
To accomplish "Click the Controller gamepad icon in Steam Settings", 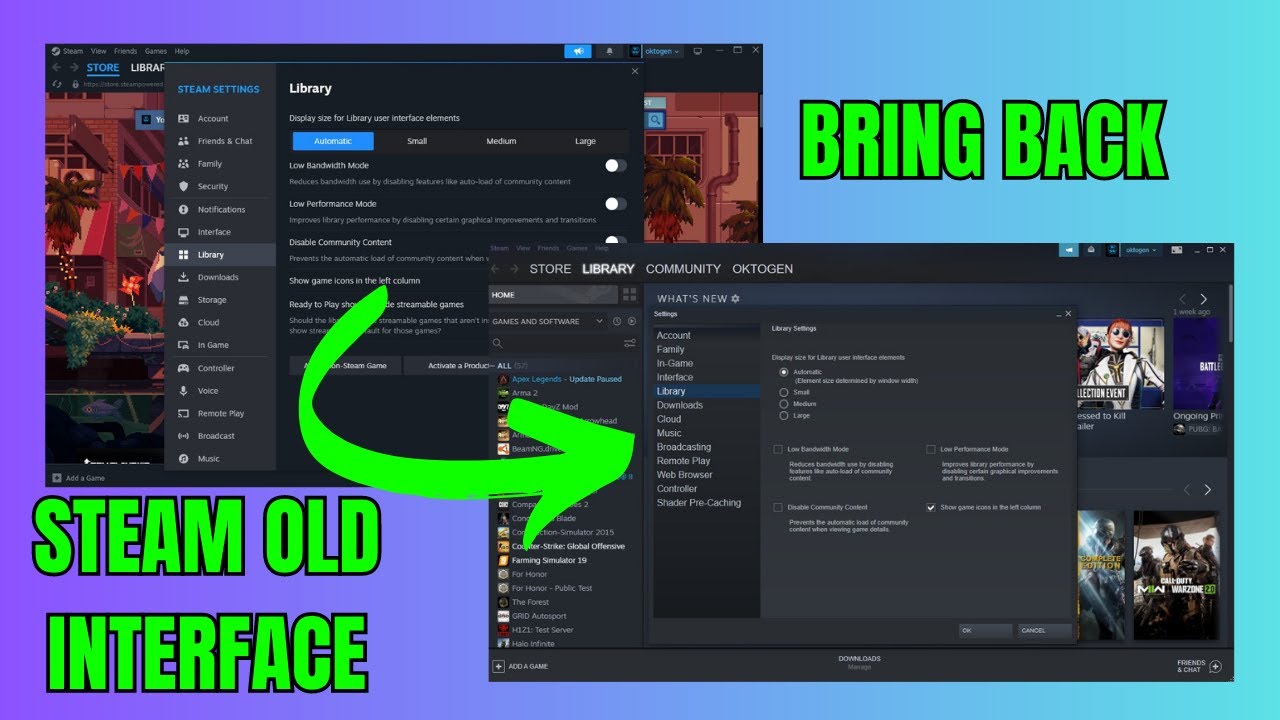I will [184, 368].
